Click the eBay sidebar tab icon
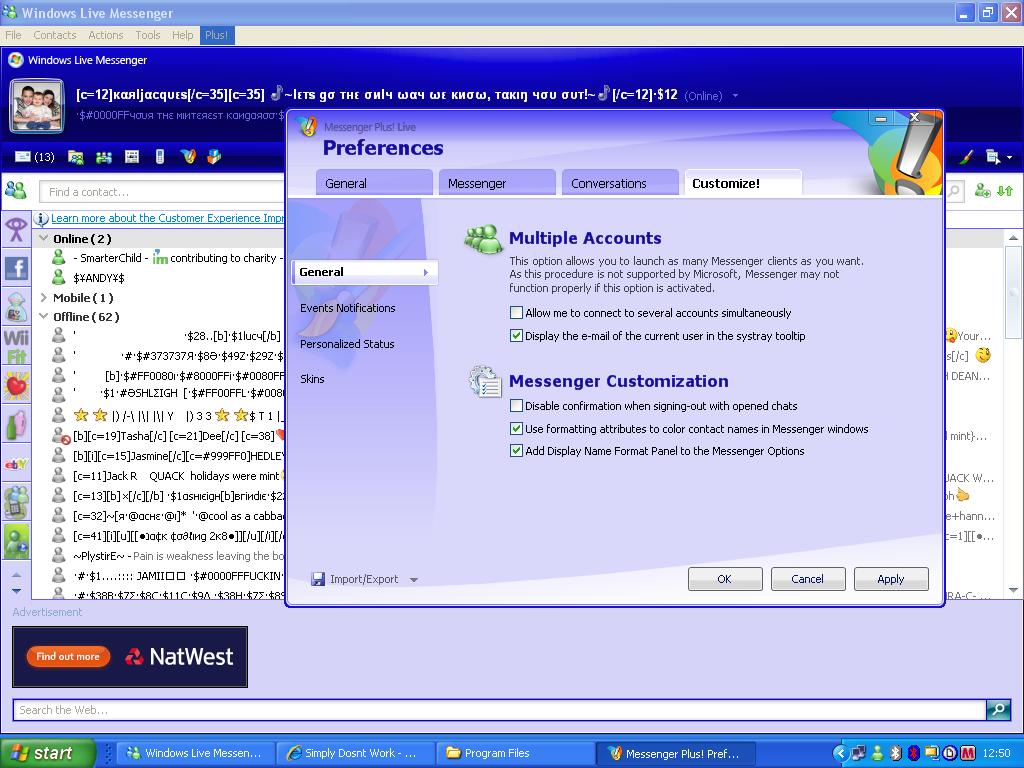This screenshot has height=768, width=1024. coord(16,463)
